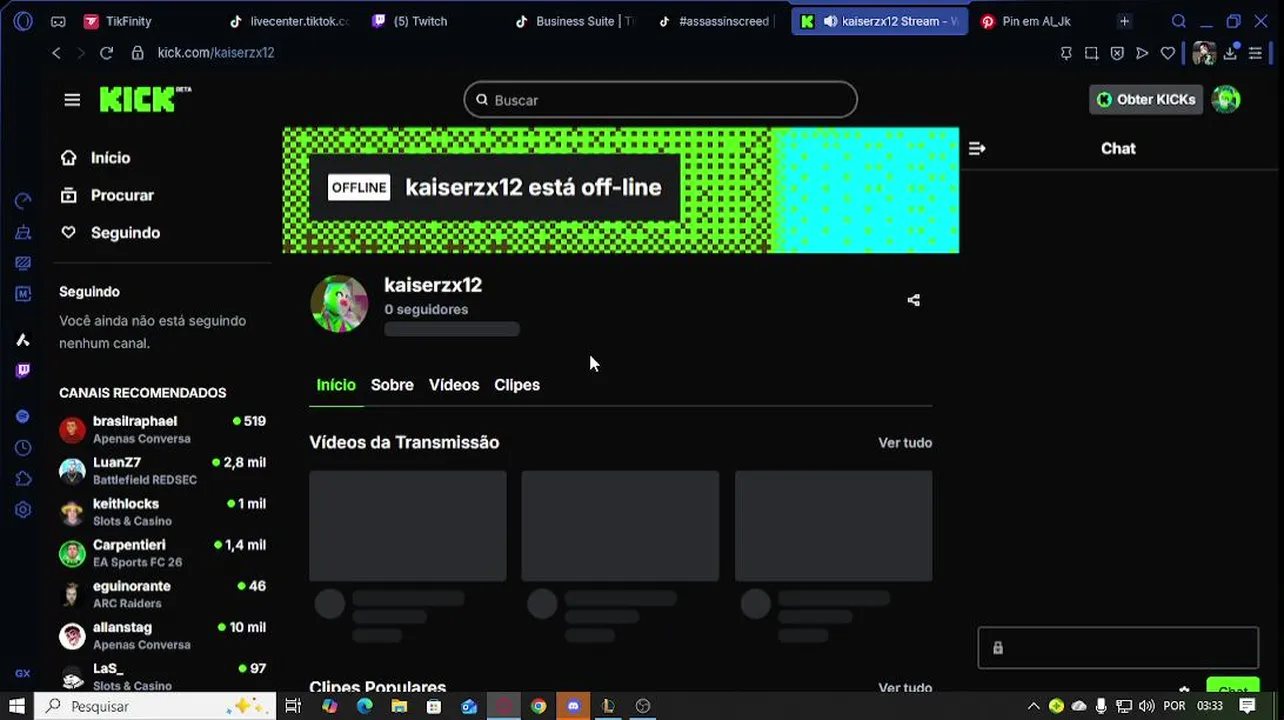Open the sidebar history clock icon
The image size is (1284, 720).
click(23, 448)
